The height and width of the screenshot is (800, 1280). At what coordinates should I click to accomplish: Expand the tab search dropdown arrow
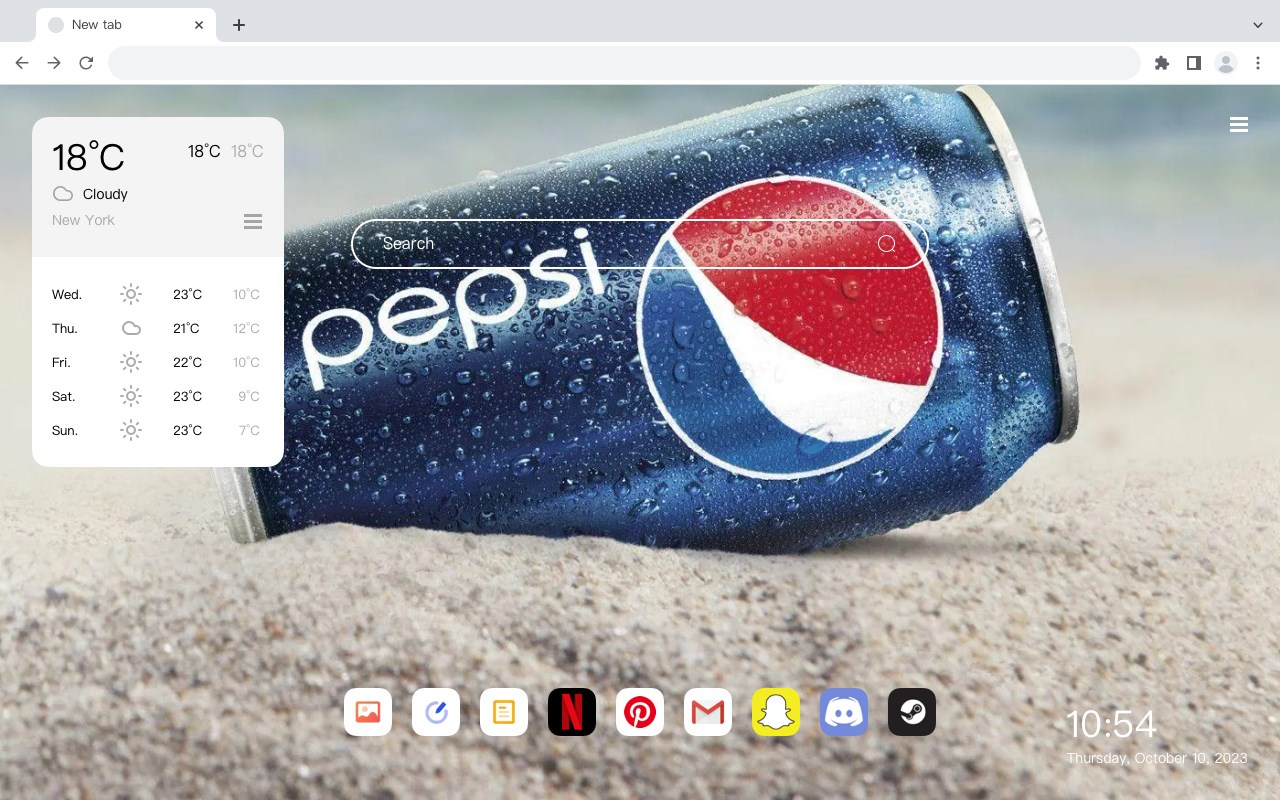pyautogui.click(x=1258, y=25)
